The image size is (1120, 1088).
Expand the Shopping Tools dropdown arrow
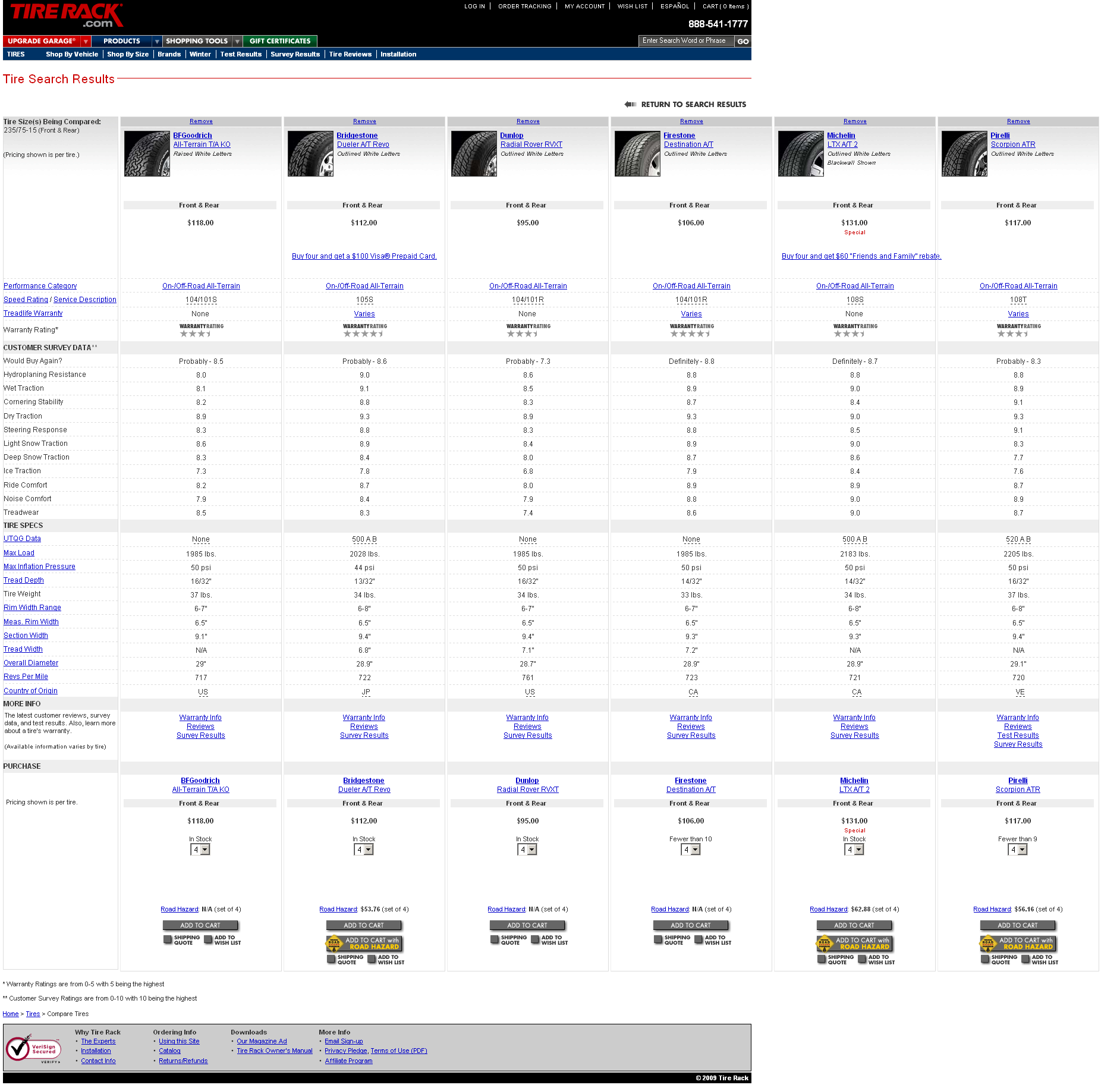tap(237, 41)
